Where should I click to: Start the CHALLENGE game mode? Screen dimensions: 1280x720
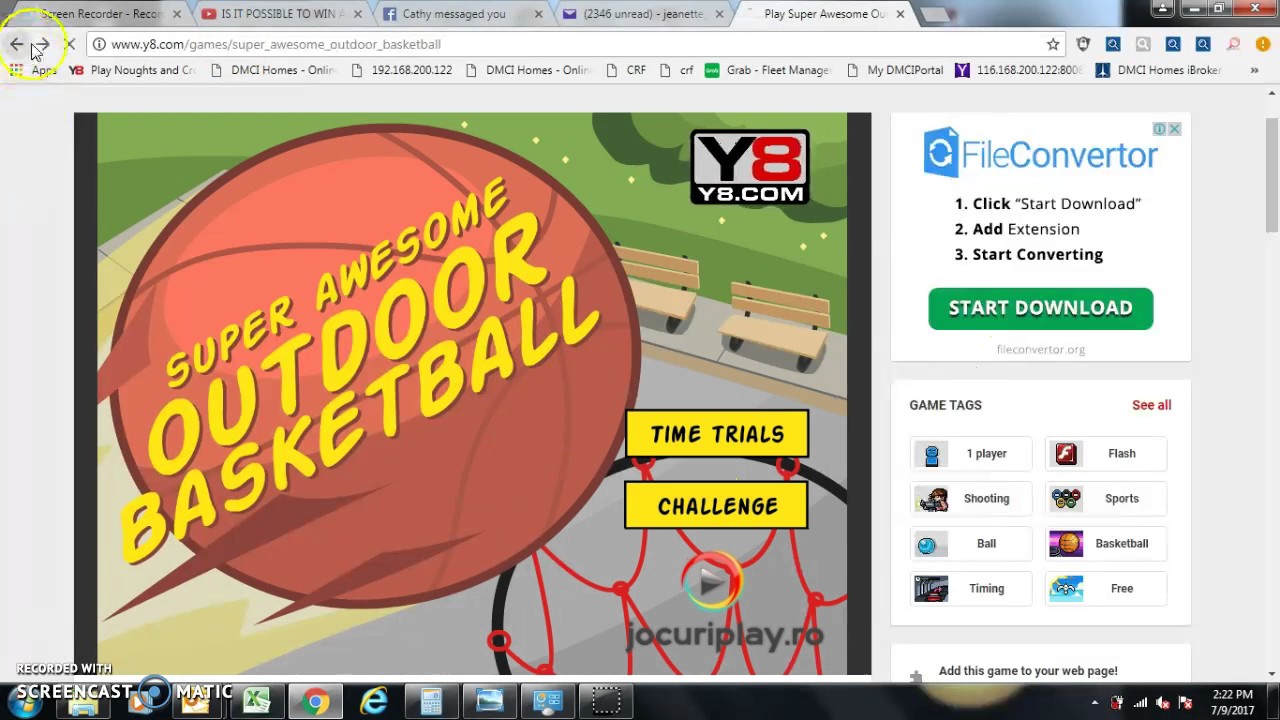point(717,506)
